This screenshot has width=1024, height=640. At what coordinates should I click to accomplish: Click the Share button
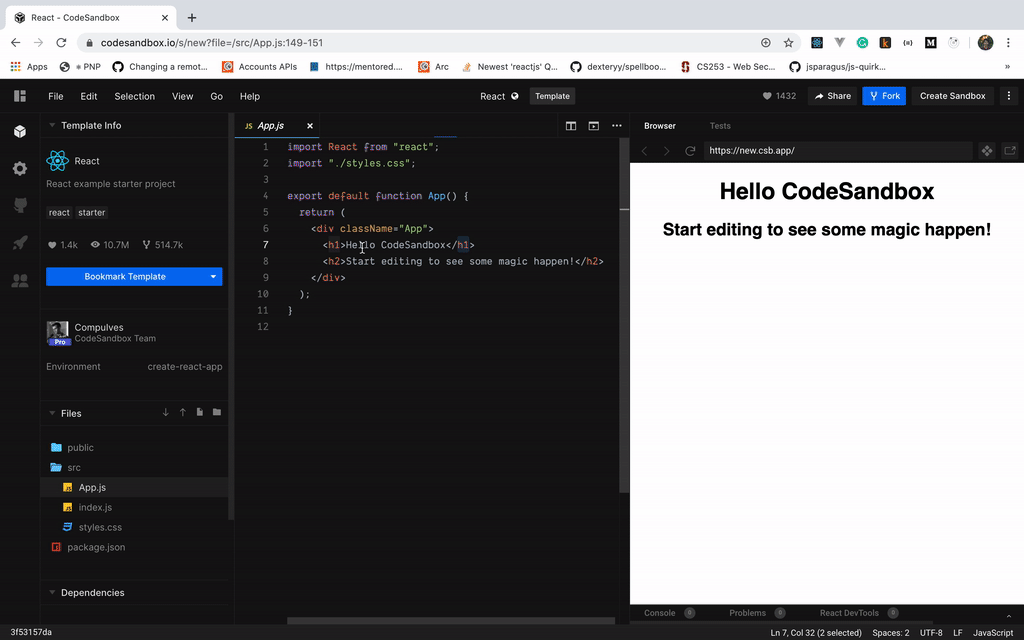(x=833, y=96)
